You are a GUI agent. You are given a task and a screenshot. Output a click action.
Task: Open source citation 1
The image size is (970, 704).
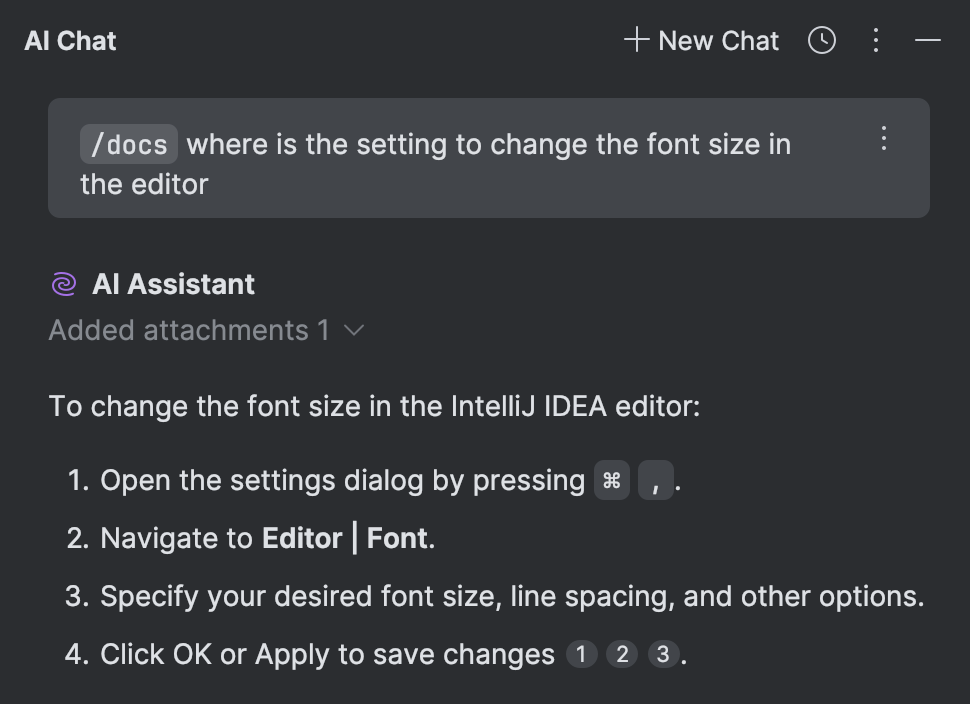[581, 654]
